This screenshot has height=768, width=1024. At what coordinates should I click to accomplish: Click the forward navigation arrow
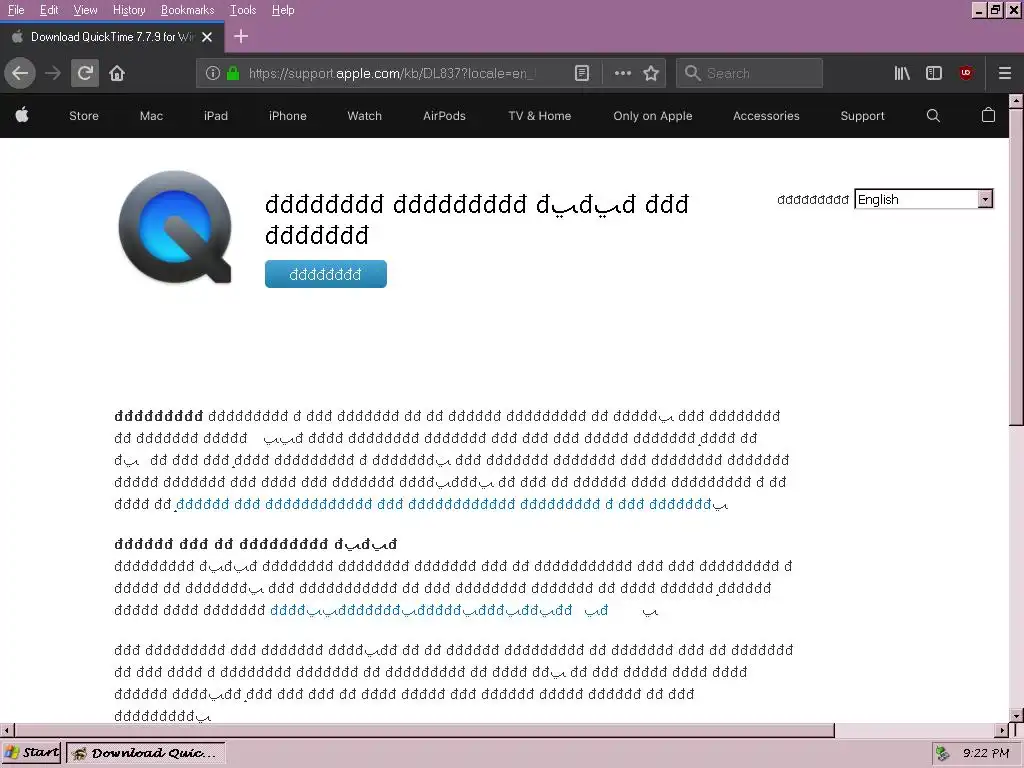point(53,73)
